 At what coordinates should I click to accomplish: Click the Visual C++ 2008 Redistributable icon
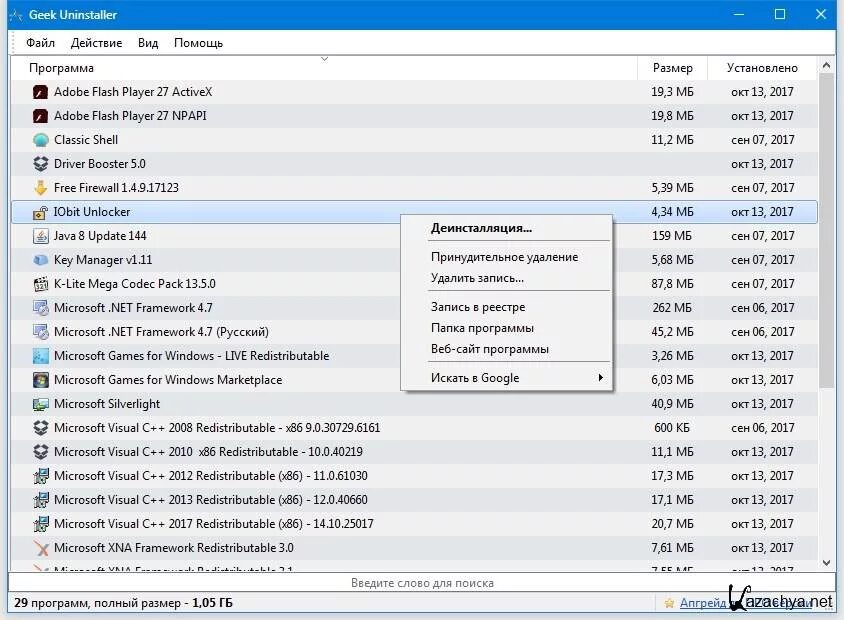(40, 428)
